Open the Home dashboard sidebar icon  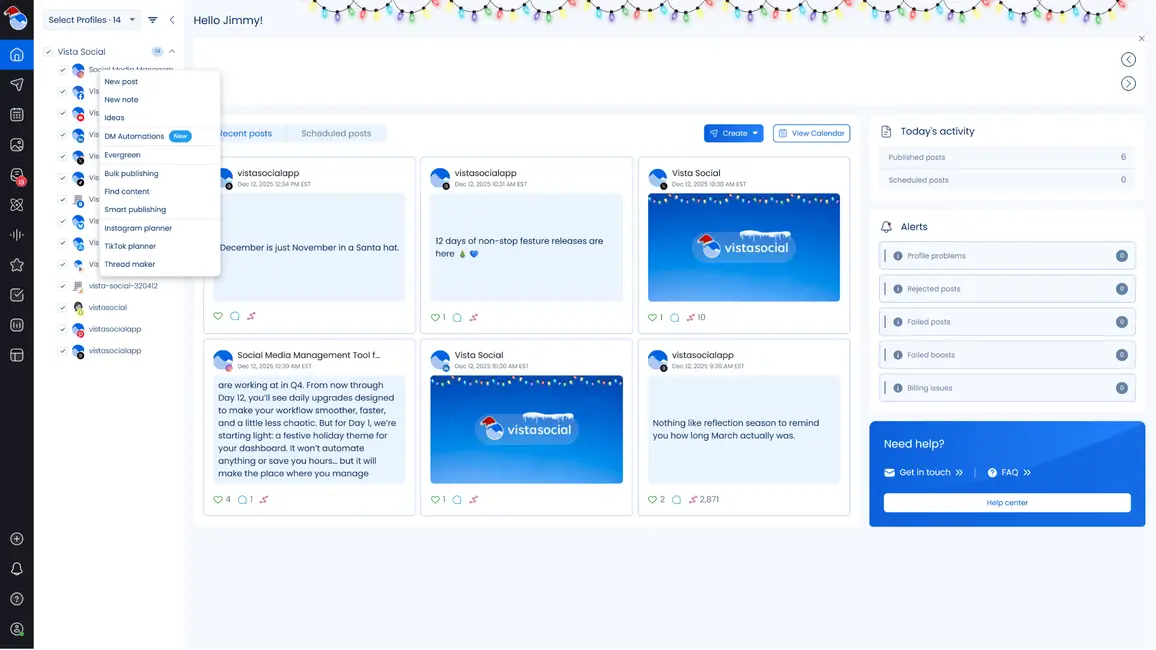coord(16,54)
